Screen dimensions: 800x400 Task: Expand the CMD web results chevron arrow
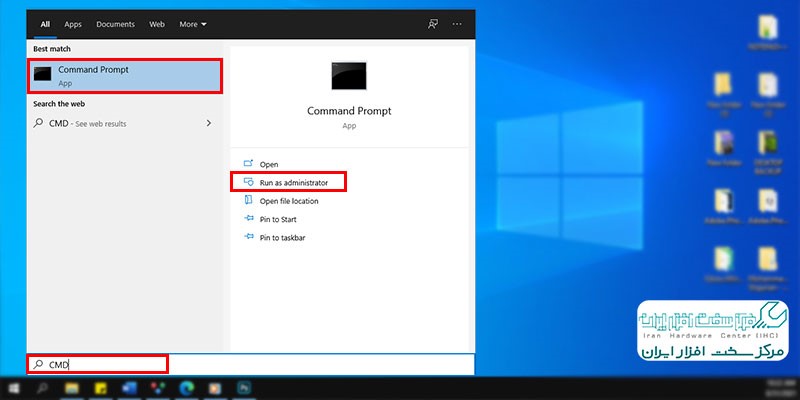209,123
